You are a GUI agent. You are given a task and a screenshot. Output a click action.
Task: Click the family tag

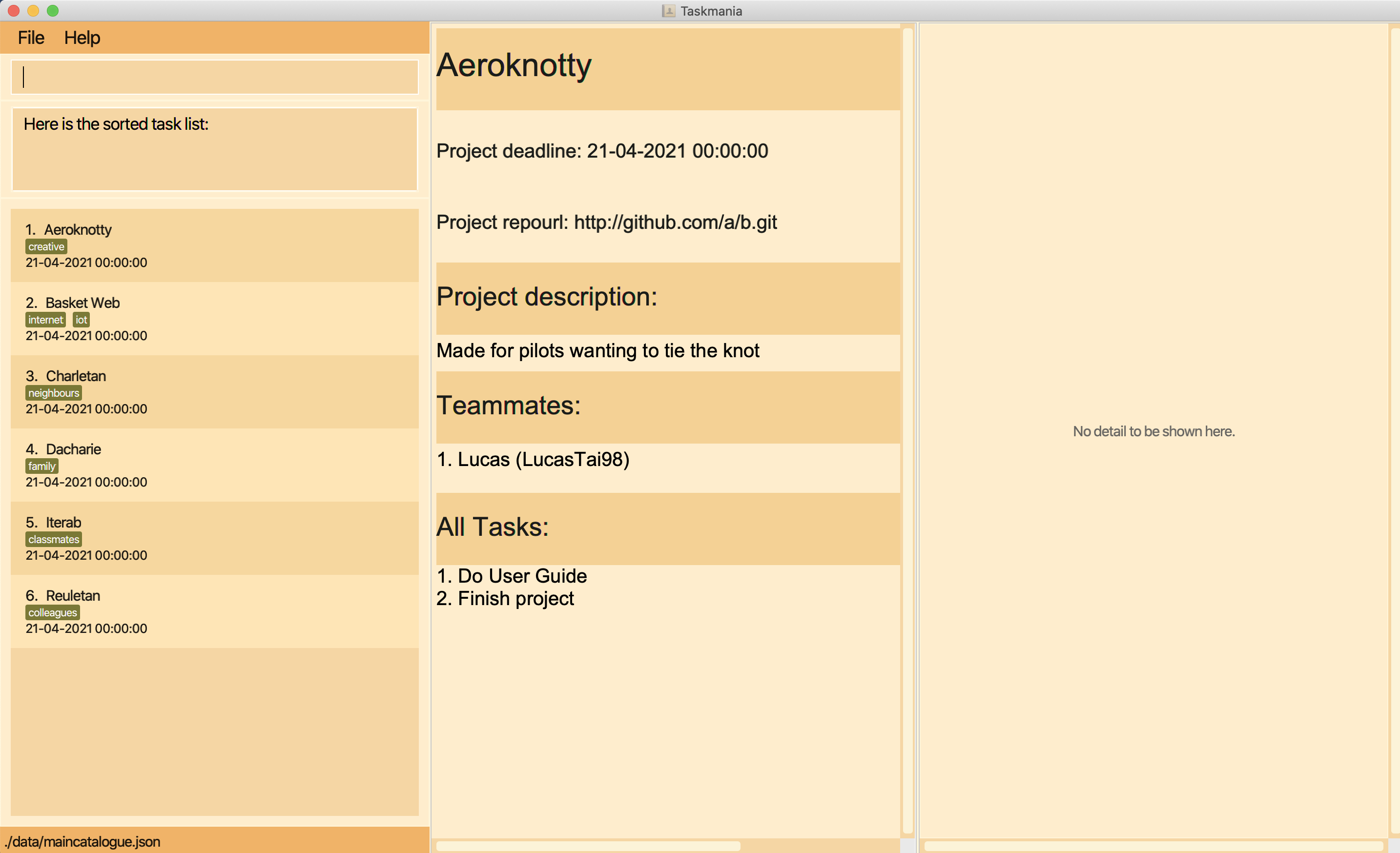pyautogui.click(x=41, y=466)
